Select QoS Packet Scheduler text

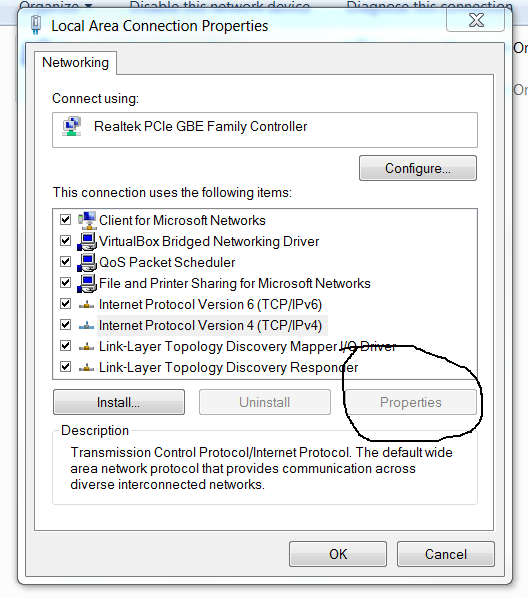[x=167, y=262]
